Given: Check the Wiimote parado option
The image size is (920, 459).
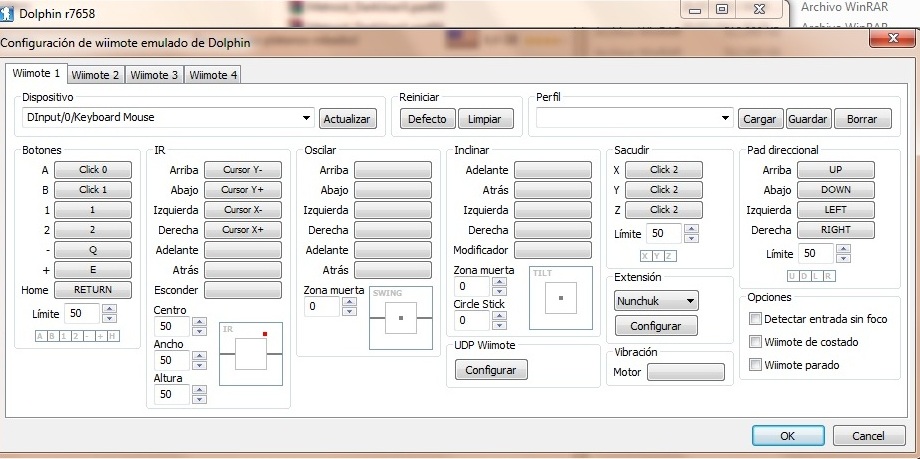Looking at the screenshot, I should (x=756, y=365).
